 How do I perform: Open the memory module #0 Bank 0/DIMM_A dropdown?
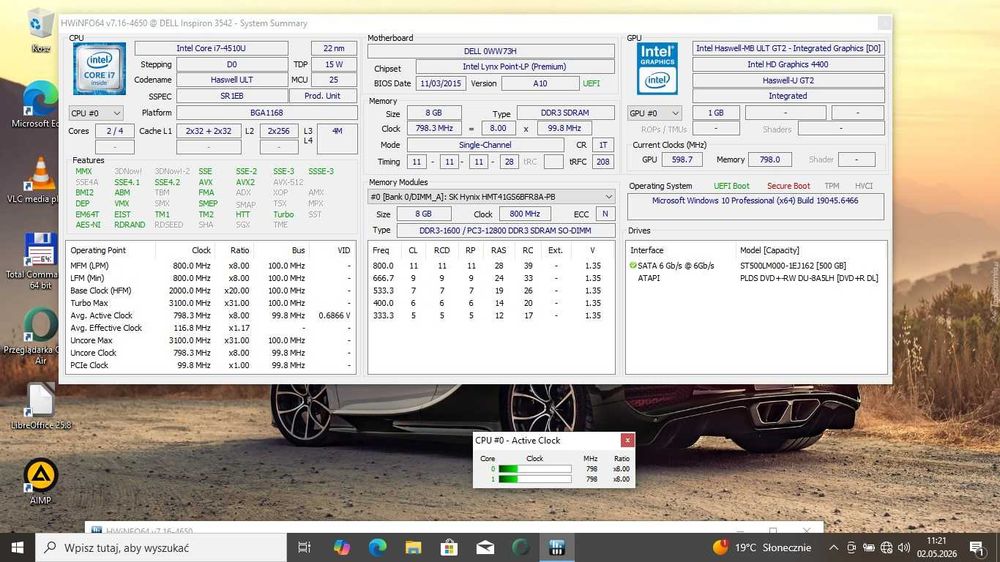491,196
